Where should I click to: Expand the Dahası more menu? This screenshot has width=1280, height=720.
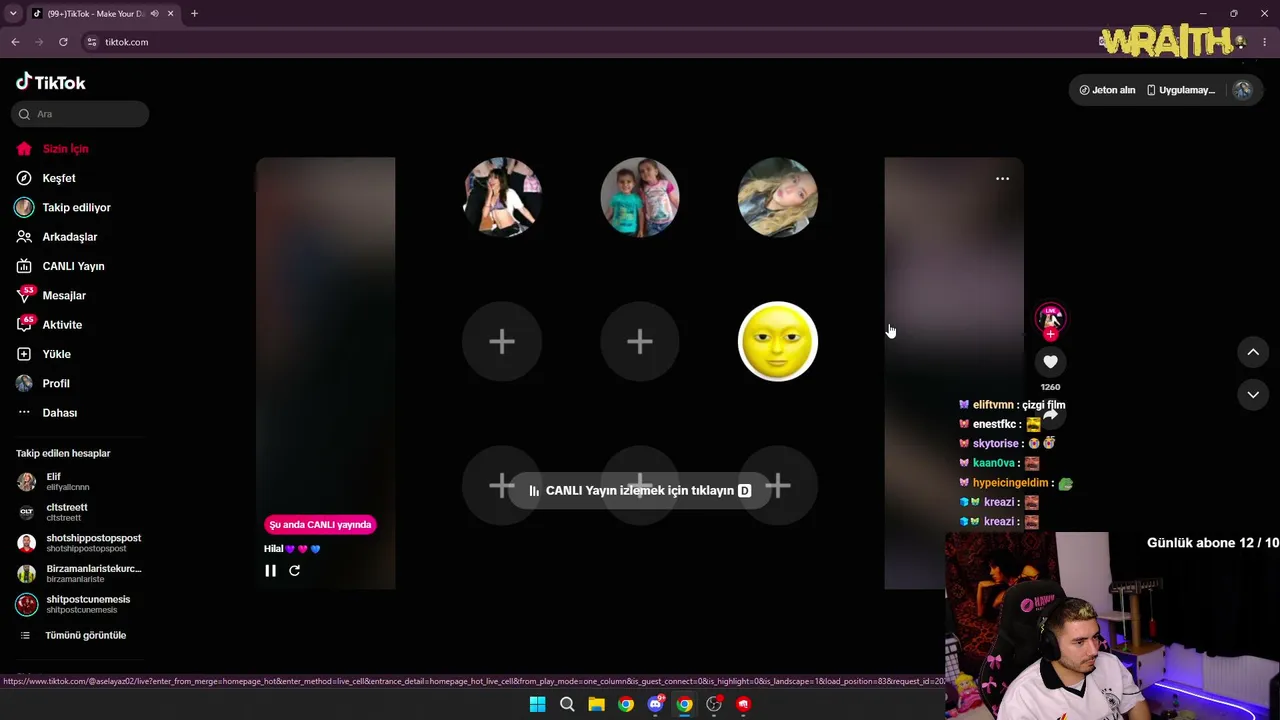pos(59,413)
